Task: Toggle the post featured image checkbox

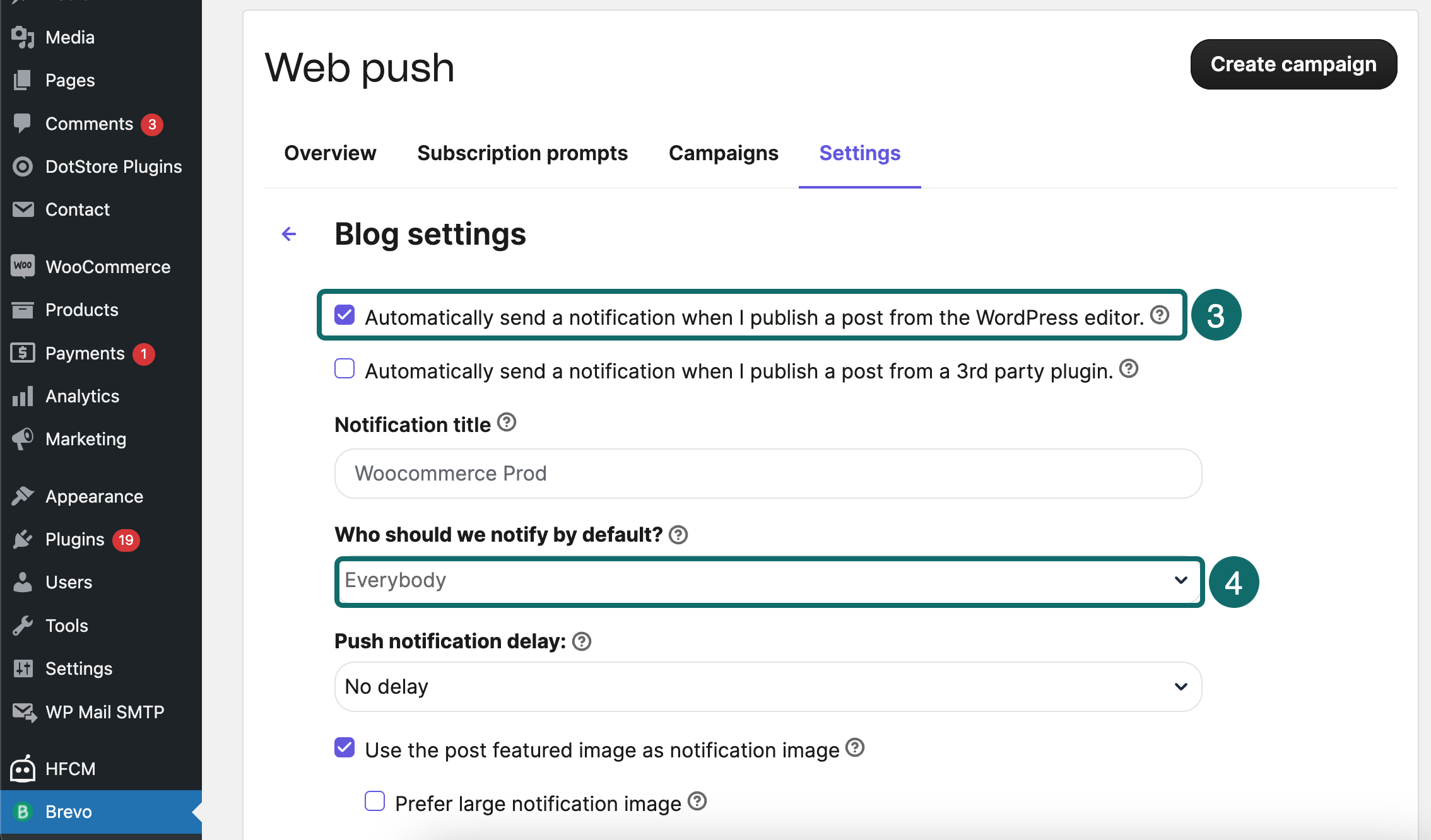Action: 344,748
